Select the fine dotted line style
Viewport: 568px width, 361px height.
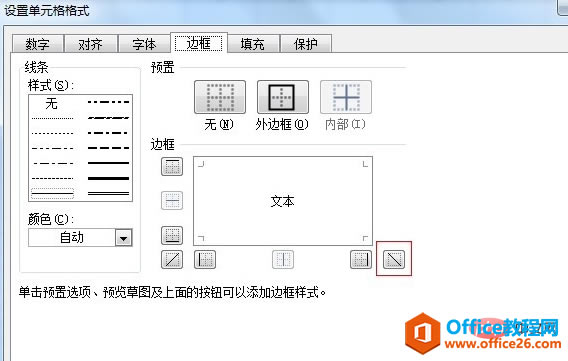tap(53, 118)
